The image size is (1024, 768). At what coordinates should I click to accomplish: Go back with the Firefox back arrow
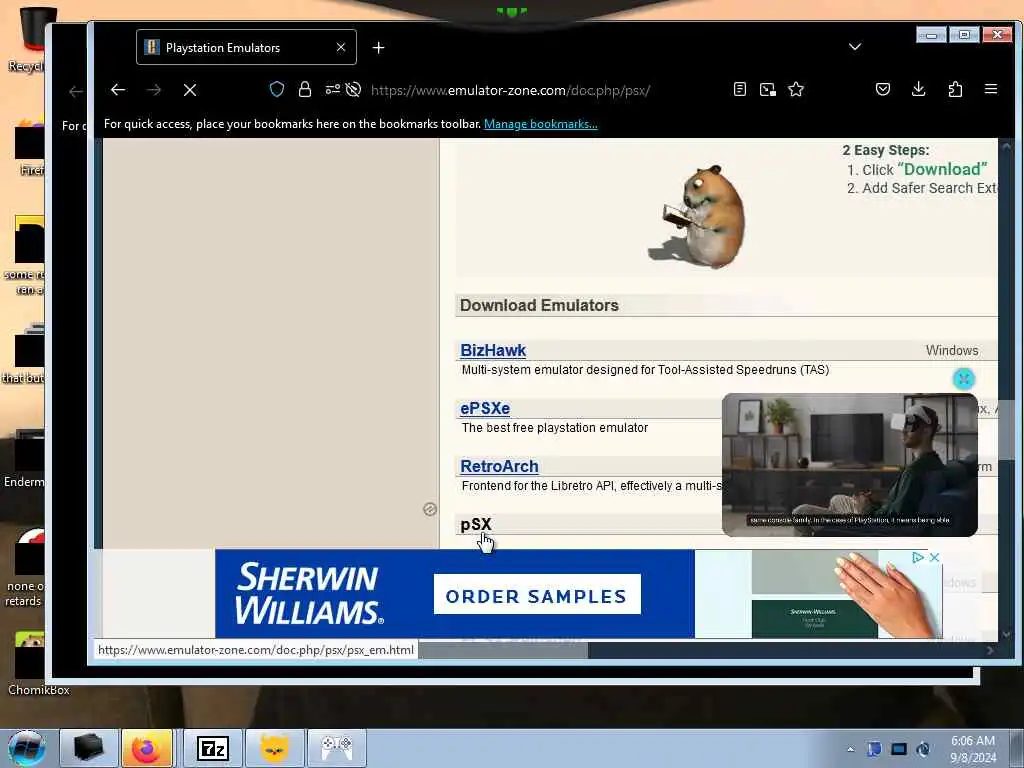click(x=118, y=89)
